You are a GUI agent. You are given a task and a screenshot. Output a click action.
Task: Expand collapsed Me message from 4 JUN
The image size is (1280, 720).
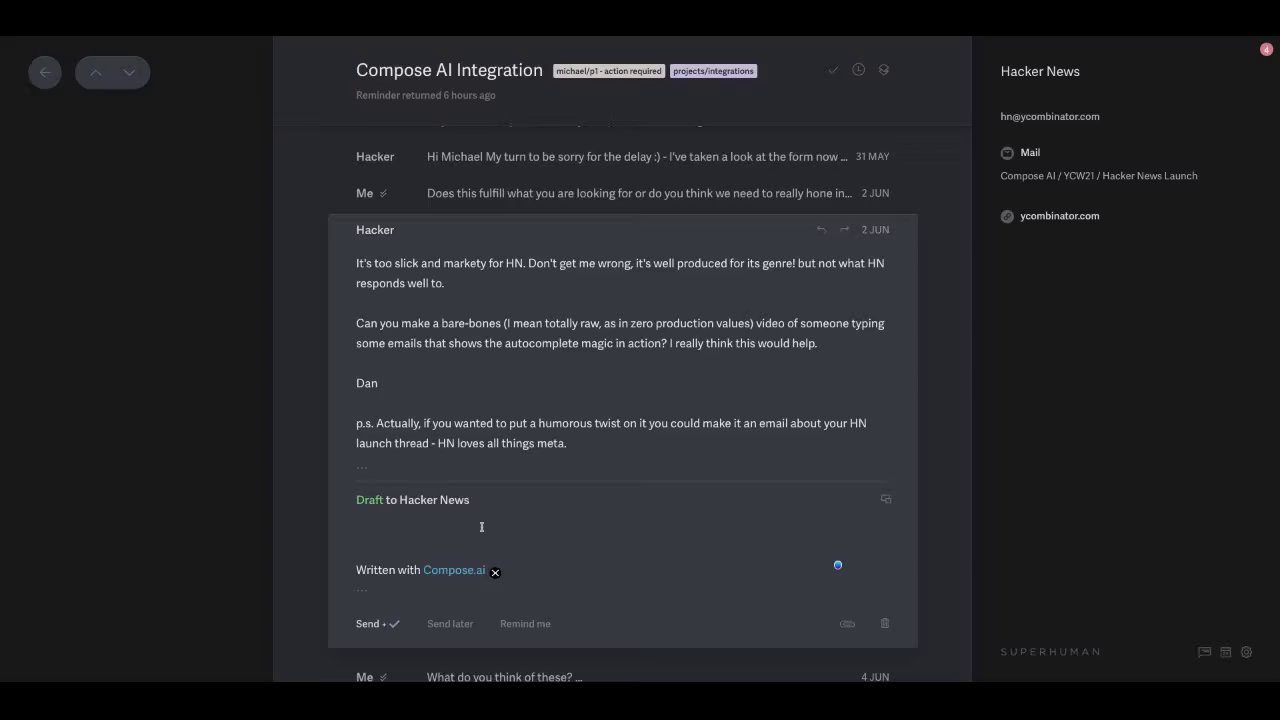click(x=622, y=677)
